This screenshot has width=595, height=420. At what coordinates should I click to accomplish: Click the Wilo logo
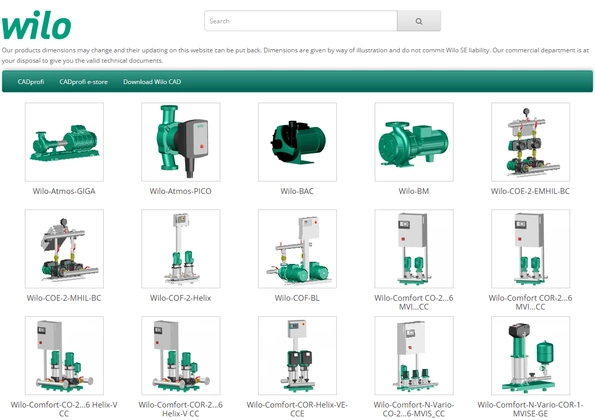[x=36, y=25]
